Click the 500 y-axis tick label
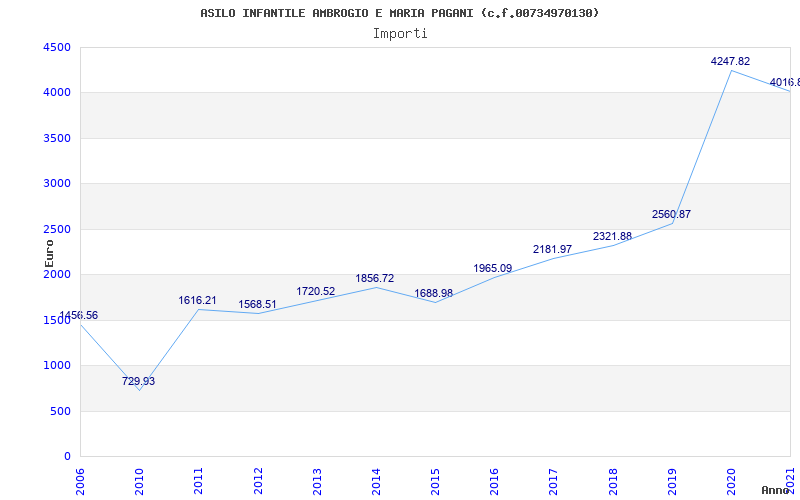800x500 pixels. tap(61, 411)
